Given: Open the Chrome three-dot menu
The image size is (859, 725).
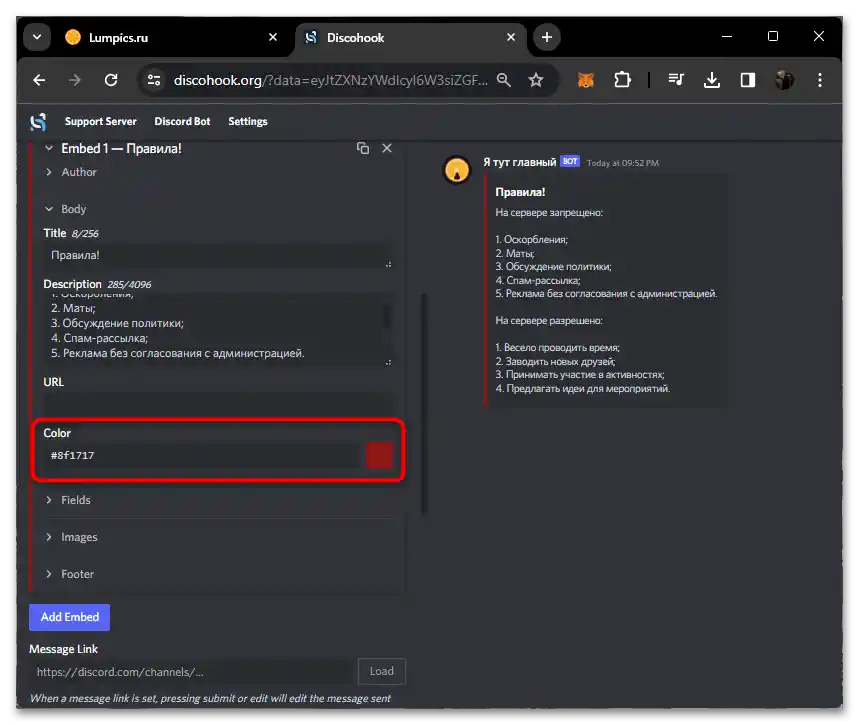Looking at the screenshot, I should [820, 81].
